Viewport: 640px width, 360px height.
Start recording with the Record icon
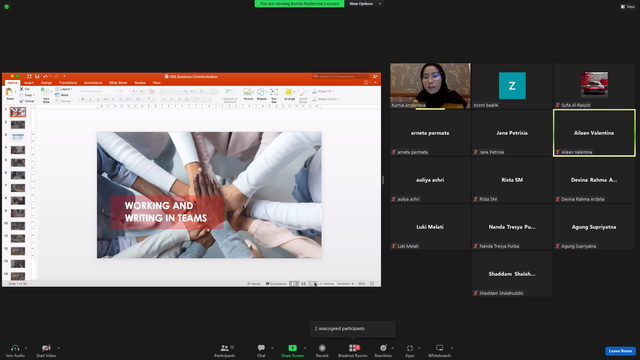[x=322, y=348]
